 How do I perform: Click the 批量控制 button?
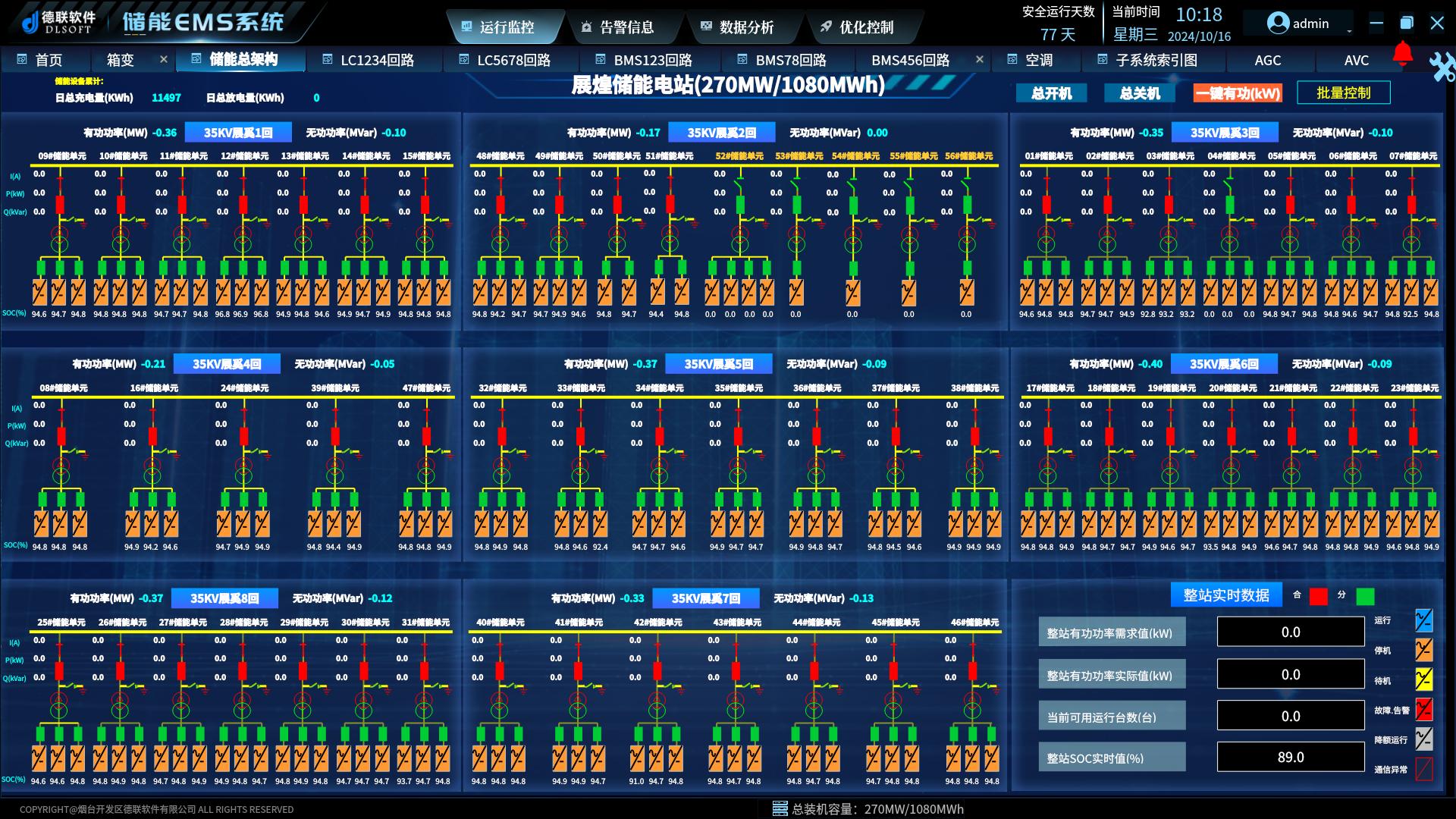[1343, 93]
